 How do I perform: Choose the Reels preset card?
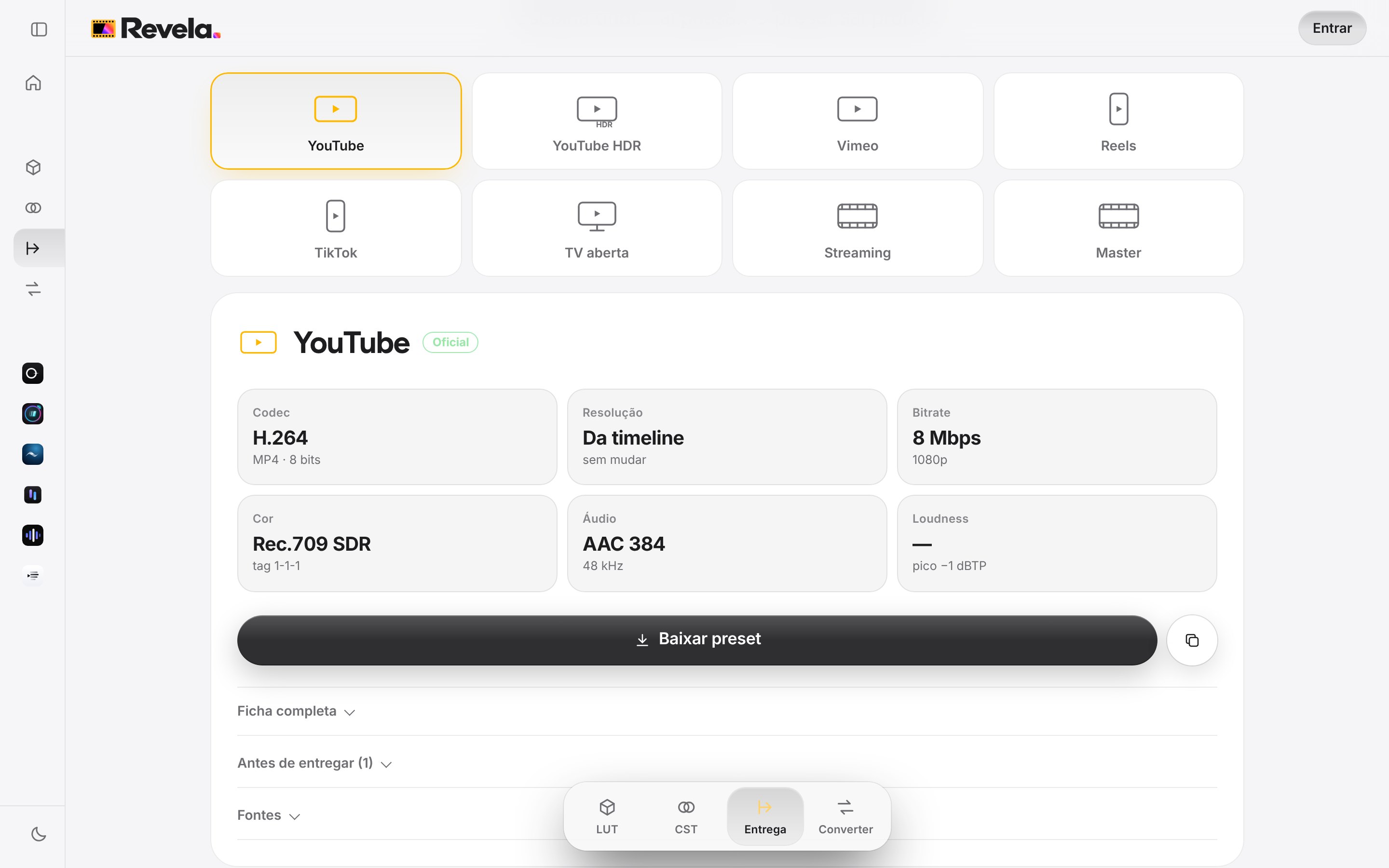[1118, 121]
